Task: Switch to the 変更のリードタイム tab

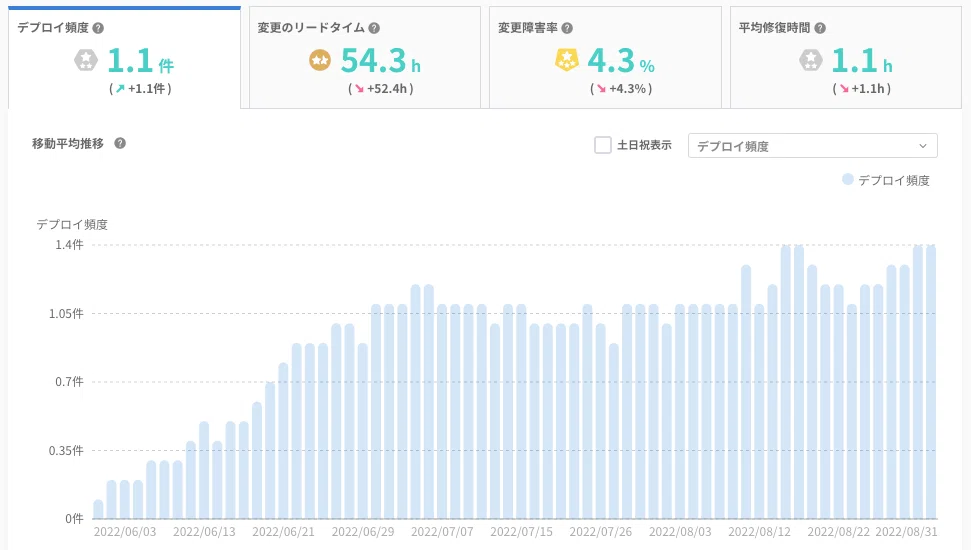Action: coord(365,58)
